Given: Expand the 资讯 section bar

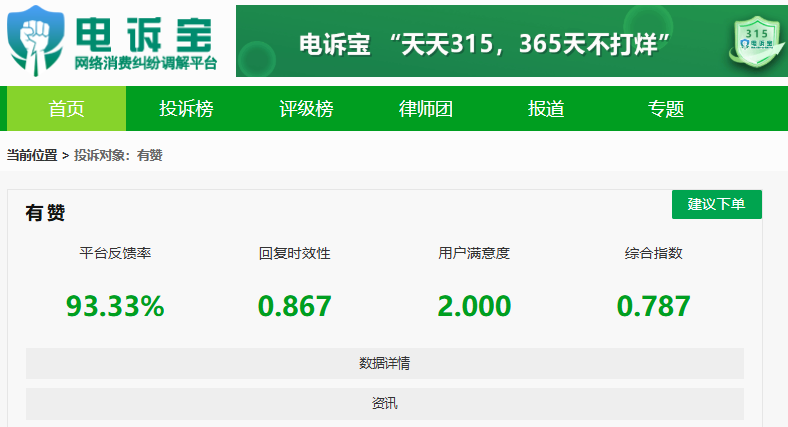Looking at the screenshot, I should pos(385,403).
